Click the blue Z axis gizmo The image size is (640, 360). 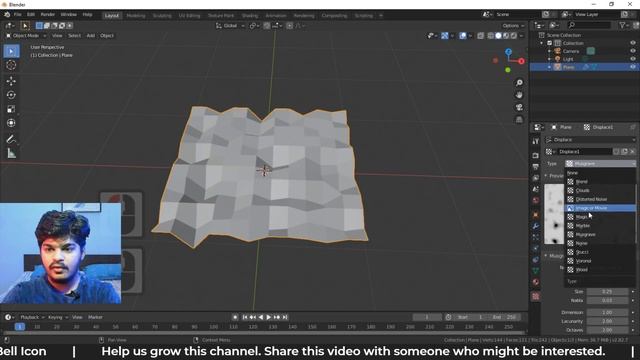pyautogui.click(x=508, y=52)
